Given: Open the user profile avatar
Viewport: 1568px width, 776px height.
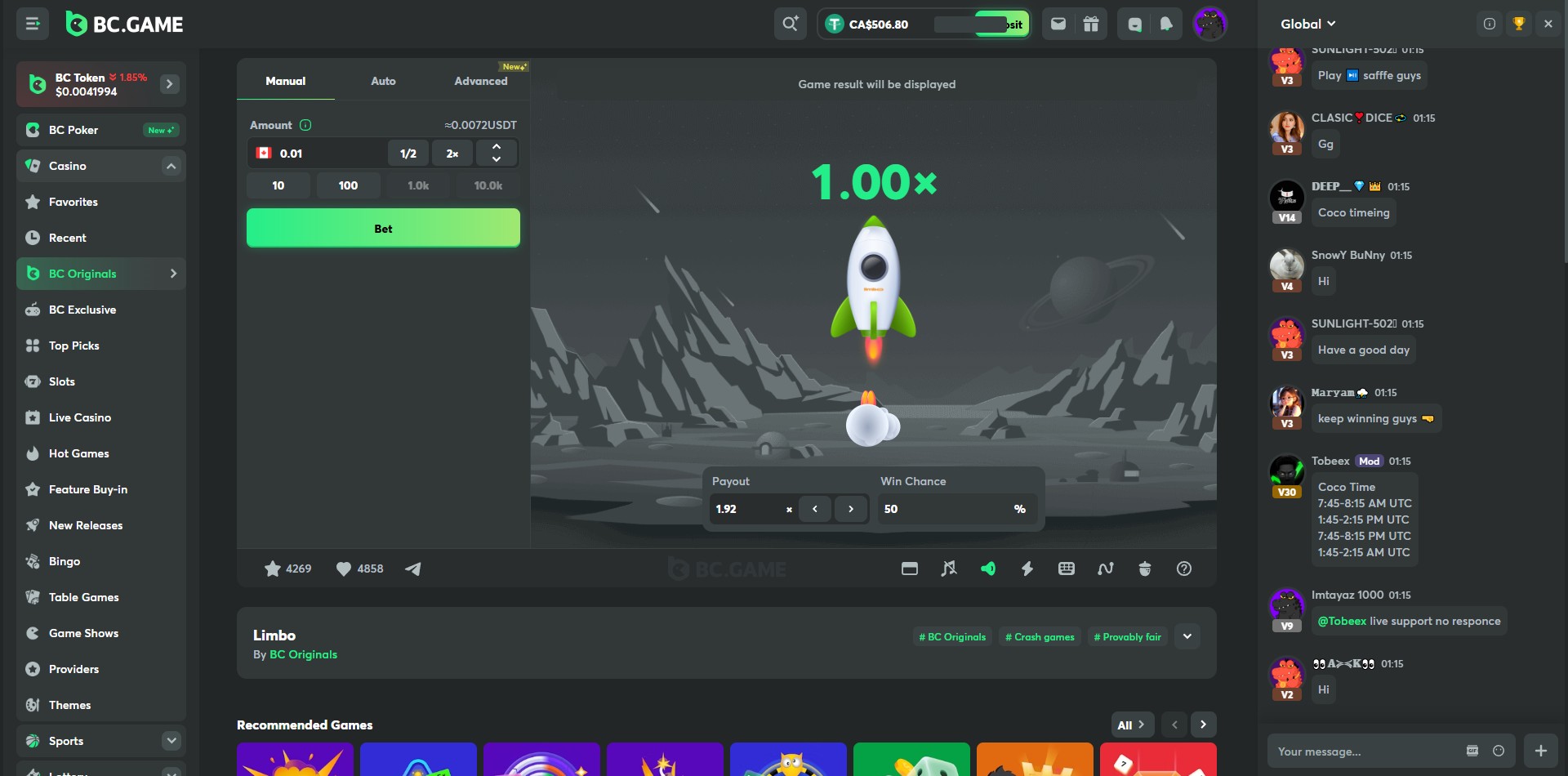Looking at the screenshot, I should pyautogui.click(x=1209, y=24).
